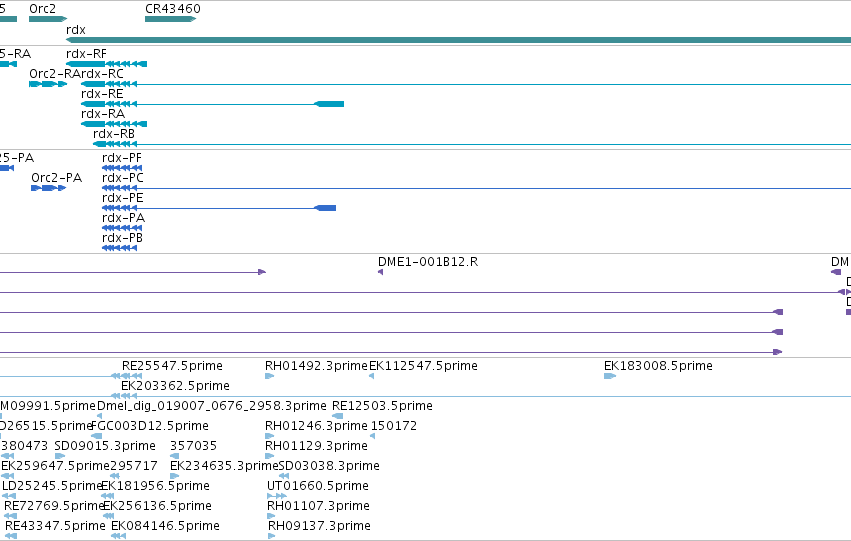Screen dimensions: 851x541
Task: Open RH01129.3prime EST
Action: tap(316, 447)
